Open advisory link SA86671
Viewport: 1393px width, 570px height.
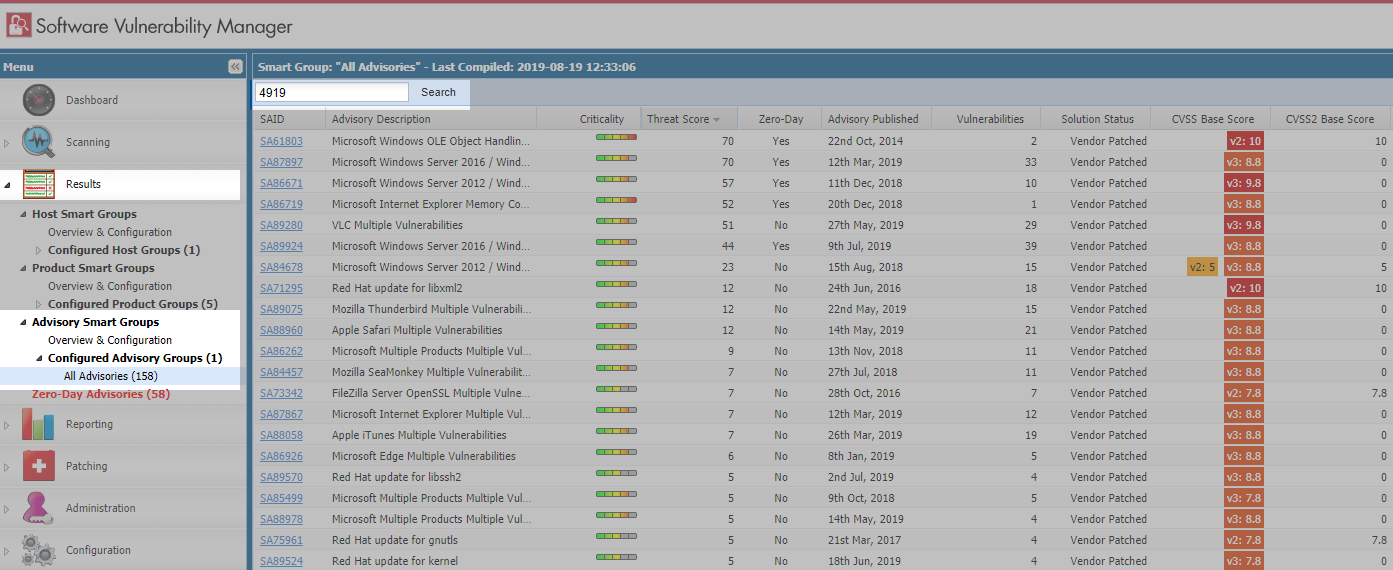pyautogui.click(x=281, y=183)
